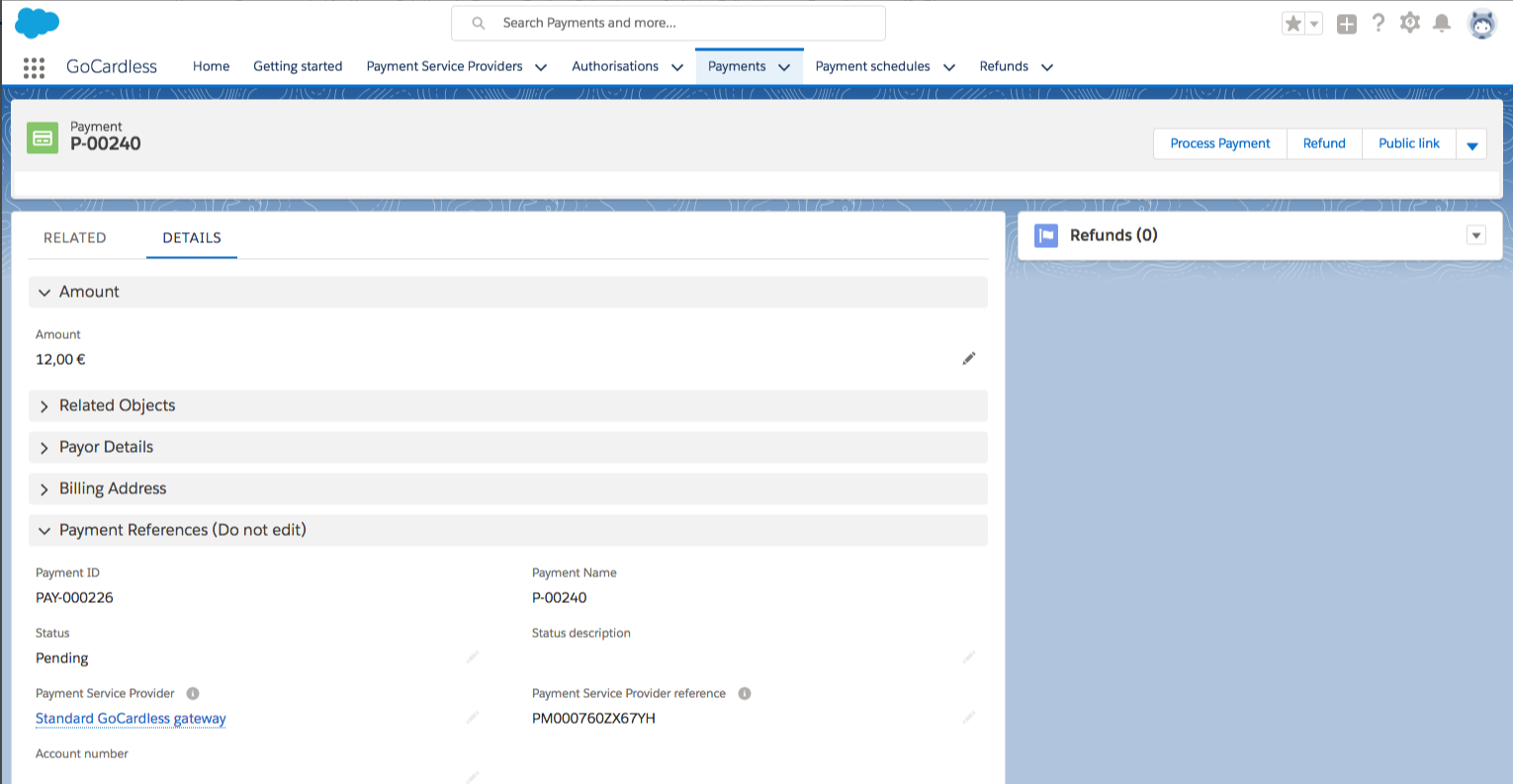
Task: Expand the Payor Details section
Action: coord(508,447)
